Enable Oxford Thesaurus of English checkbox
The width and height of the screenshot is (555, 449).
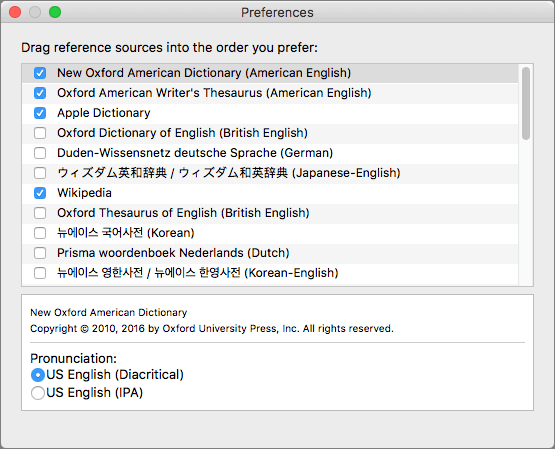click(40, 213)
